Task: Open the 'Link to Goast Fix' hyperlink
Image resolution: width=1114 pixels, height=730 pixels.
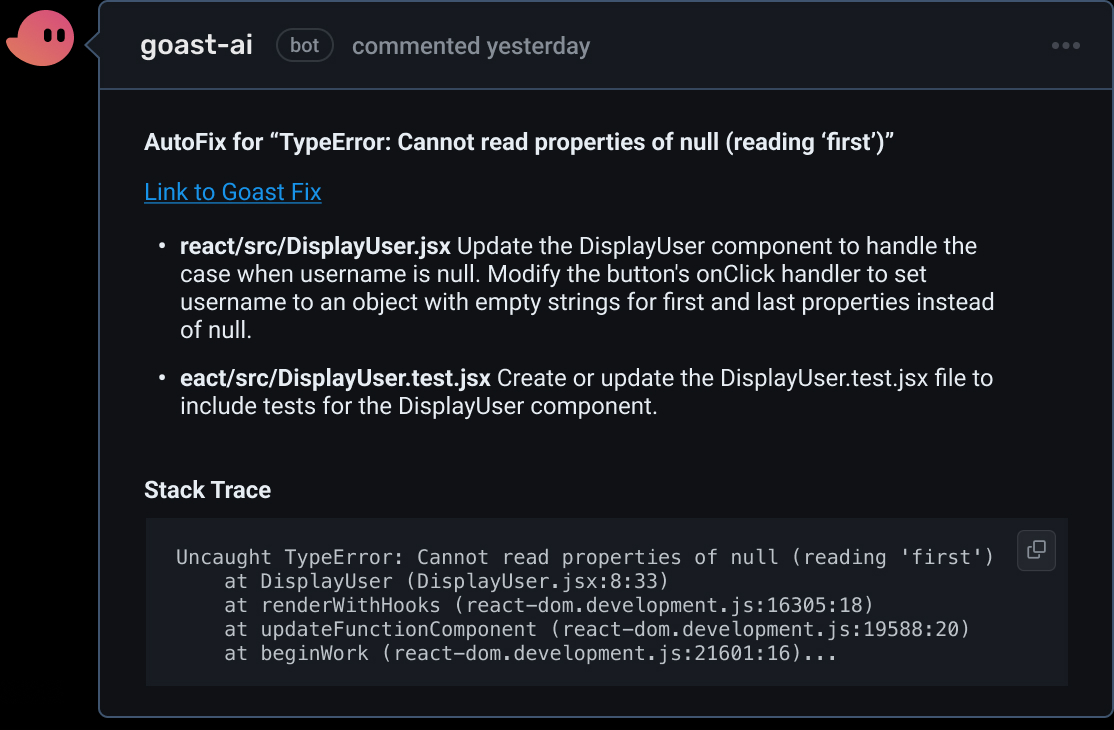Action: (232, 191)
